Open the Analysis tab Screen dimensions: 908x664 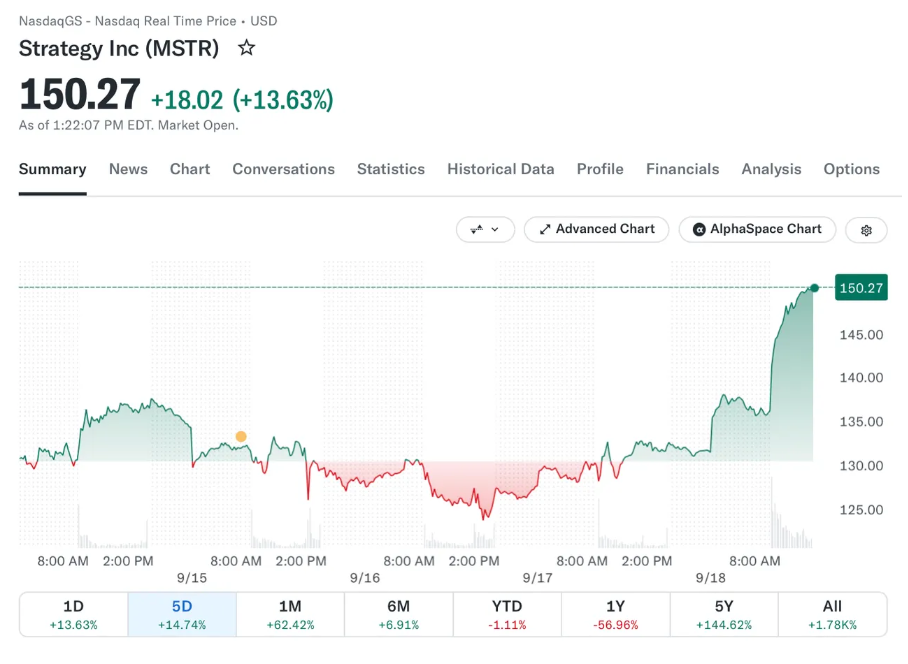(x=771, y=169)
